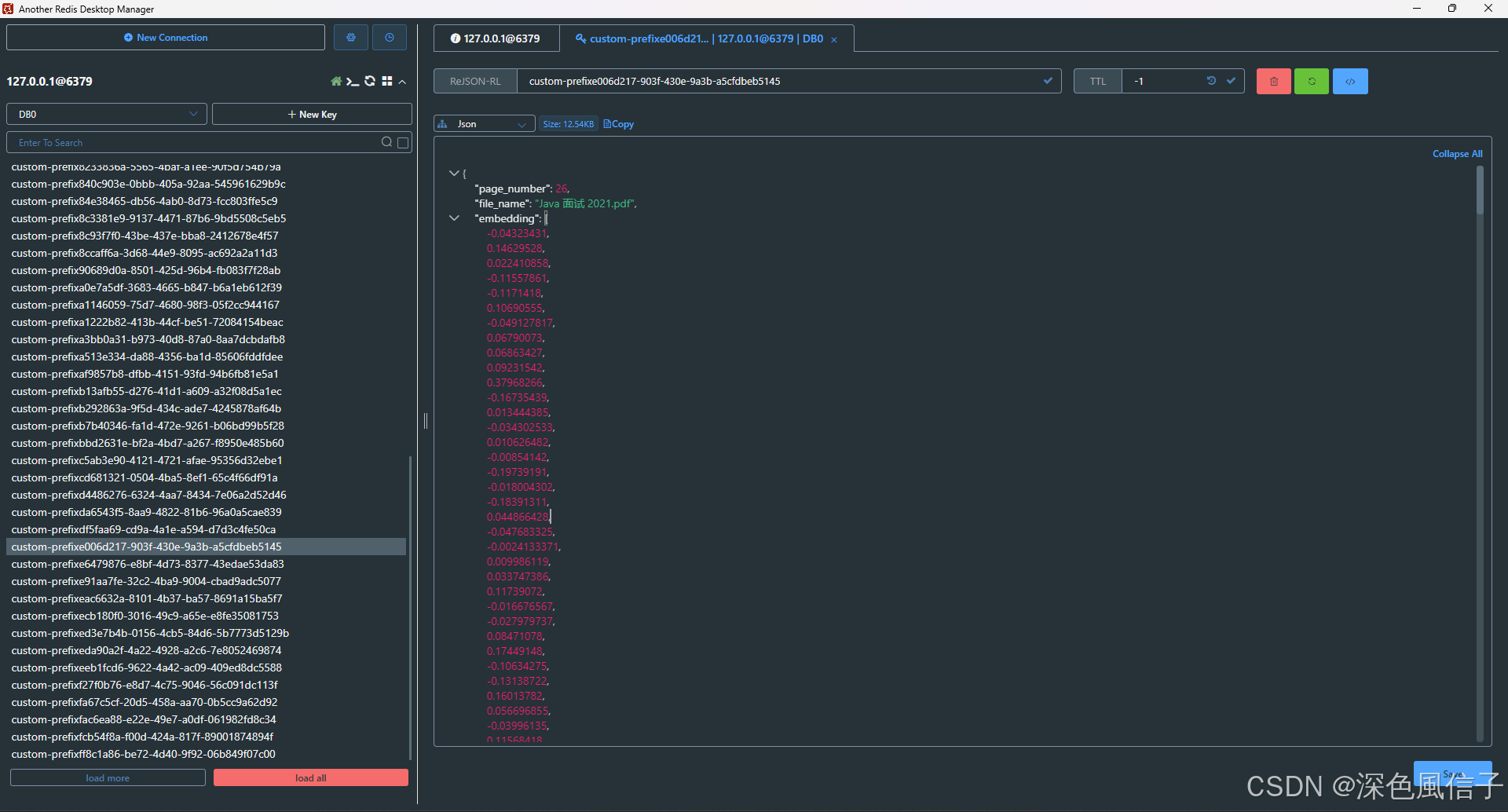
Task: Refresh the 127.0.0.1@6379 connection
Action: 370,82
